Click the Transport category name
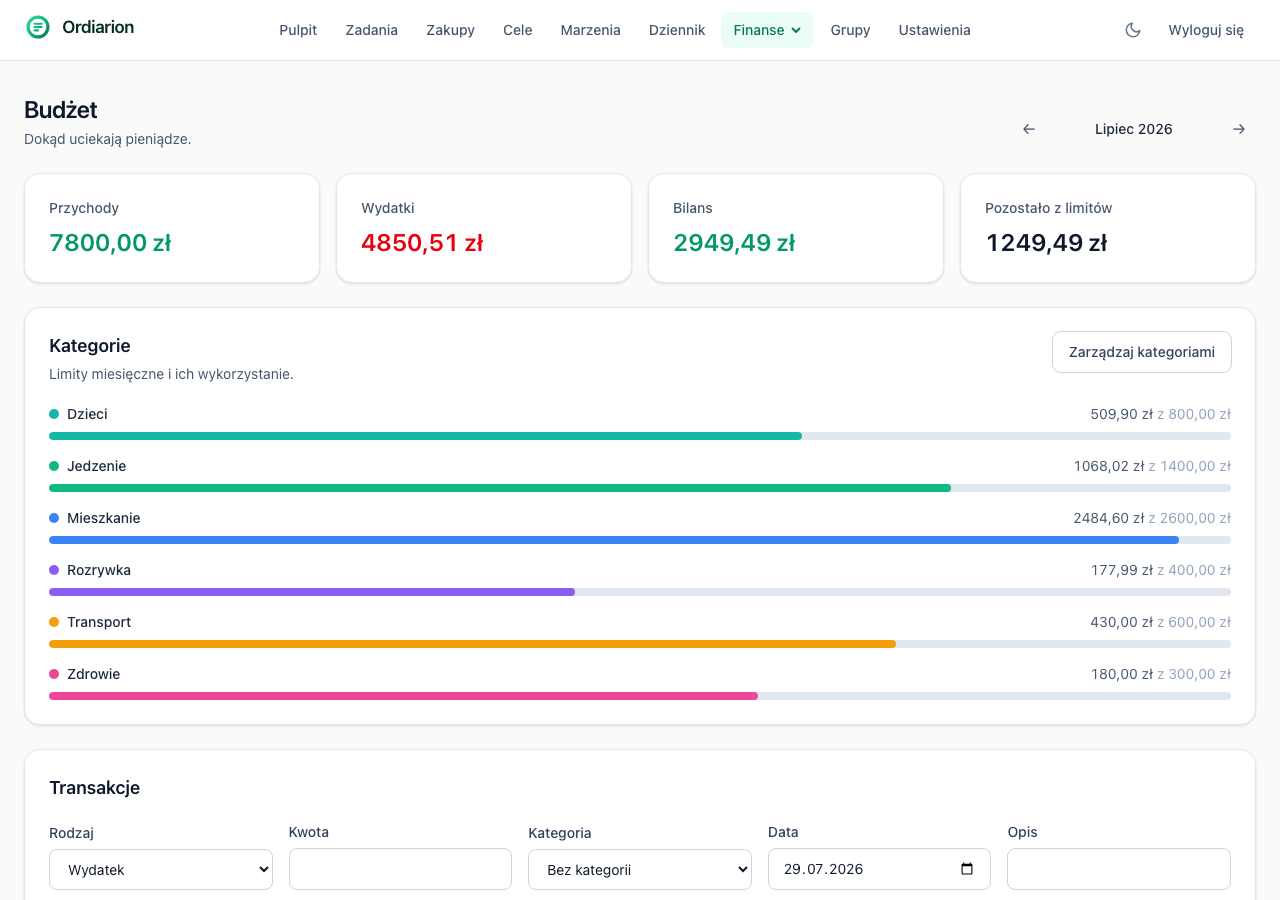Image resolution: width=1280 pixels, height=900 pixels. 99,622
